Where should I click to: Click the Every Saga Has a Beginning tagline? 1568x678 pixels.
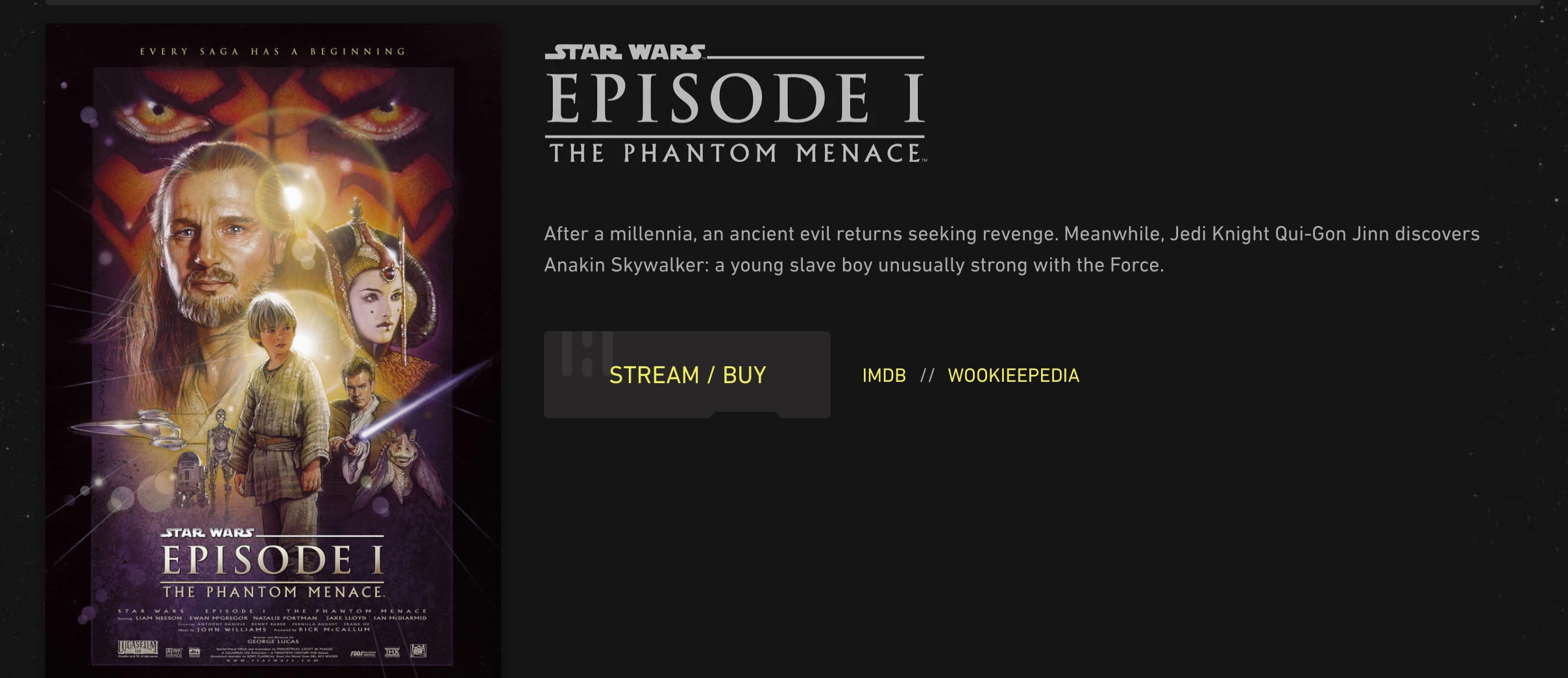273,51
